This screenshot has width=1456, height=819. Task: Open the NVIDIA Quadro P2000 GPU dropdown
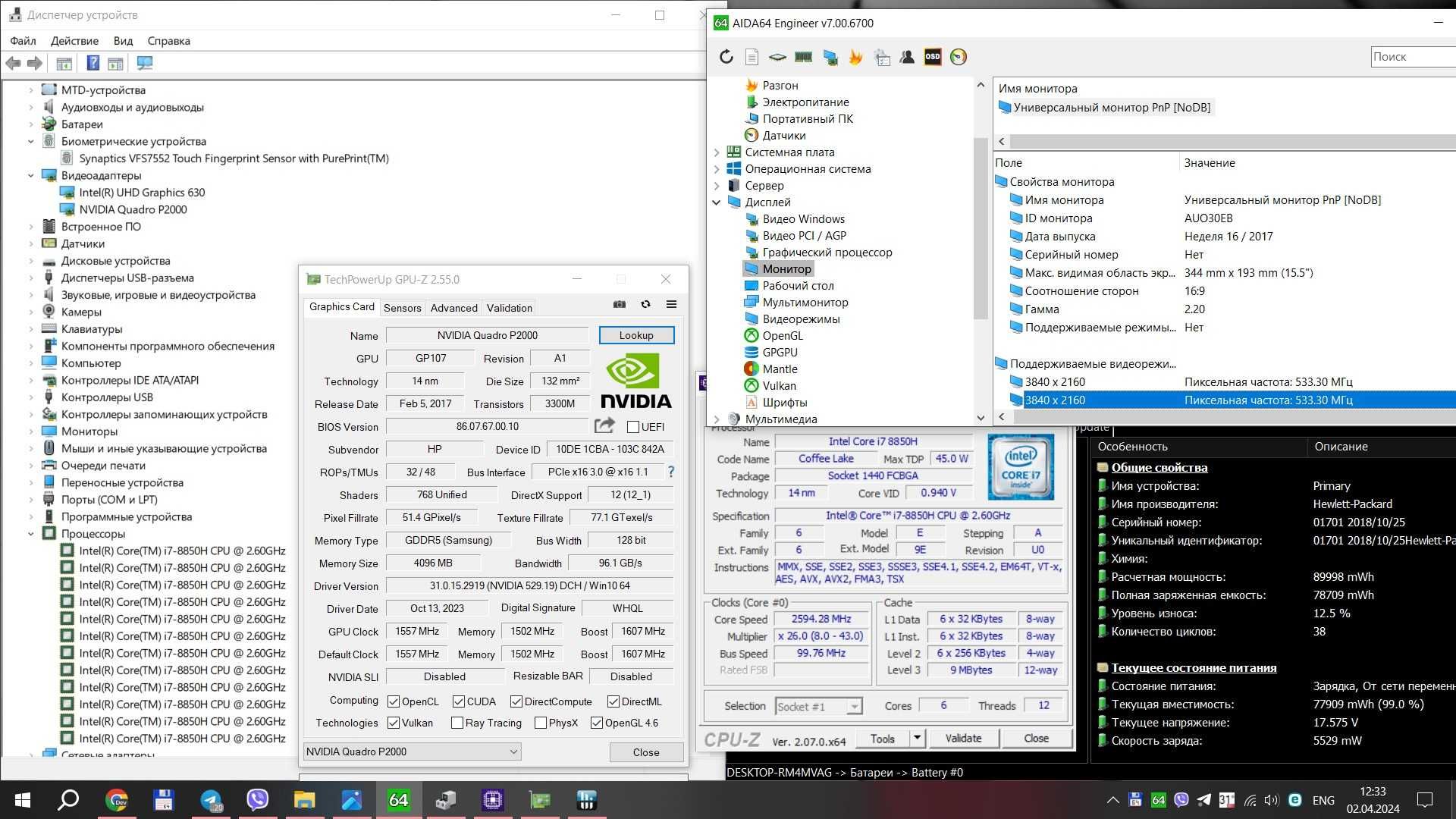pos(412,752)
